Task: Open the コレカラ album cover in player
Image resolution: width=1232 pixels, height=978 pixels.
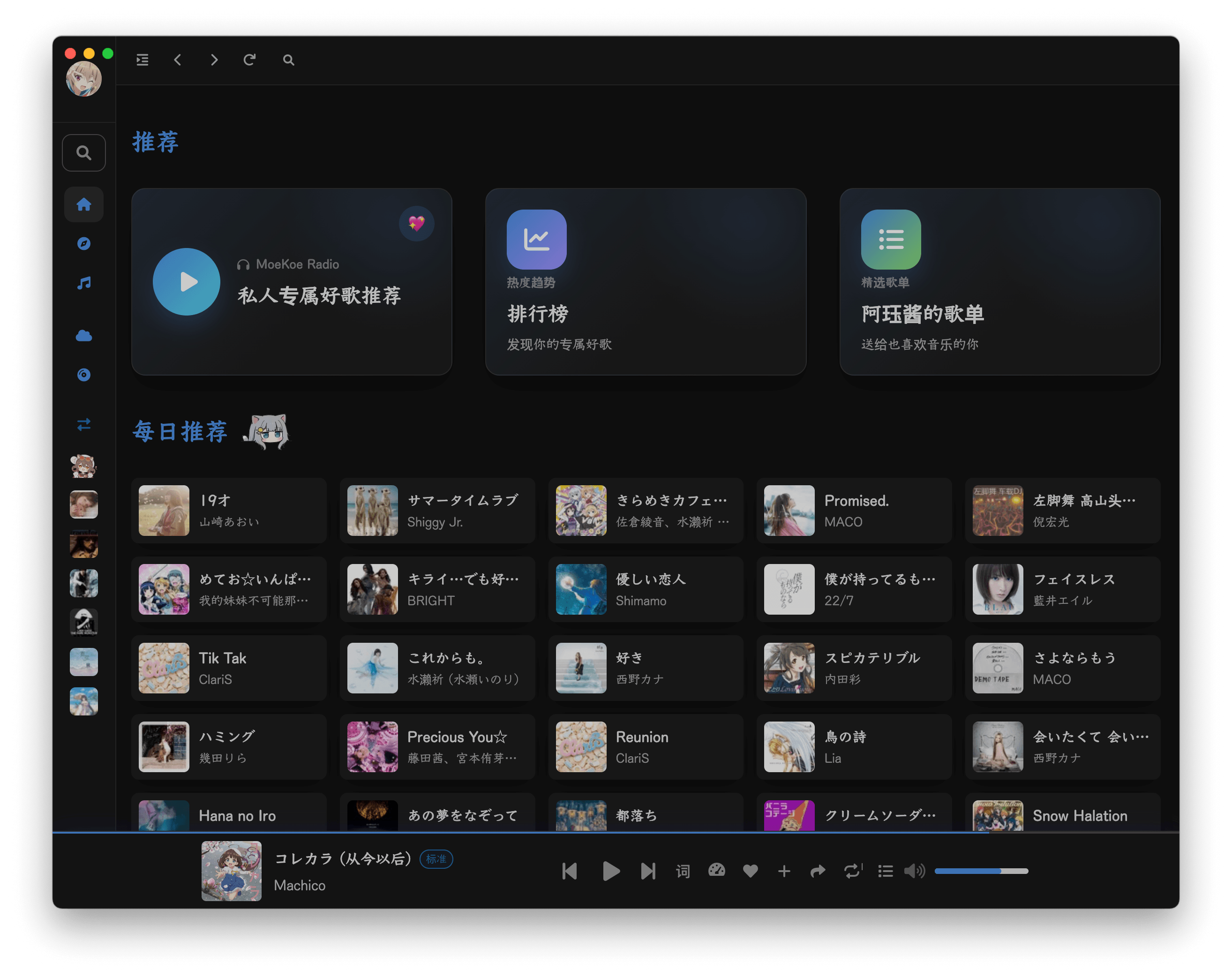Action: 232,871
